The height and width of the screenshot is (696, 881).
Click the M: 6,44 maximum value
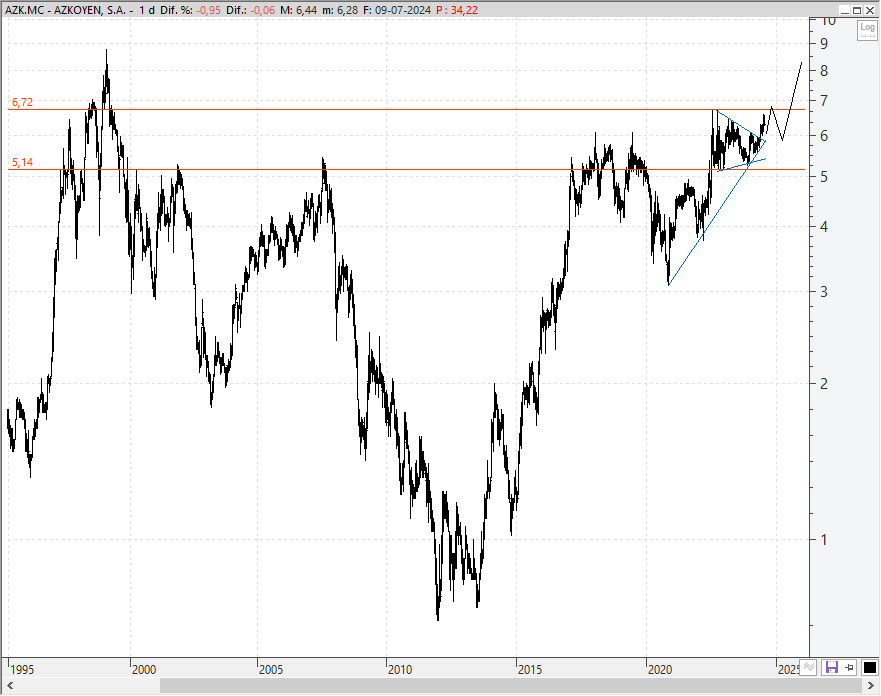pos(299,10)
